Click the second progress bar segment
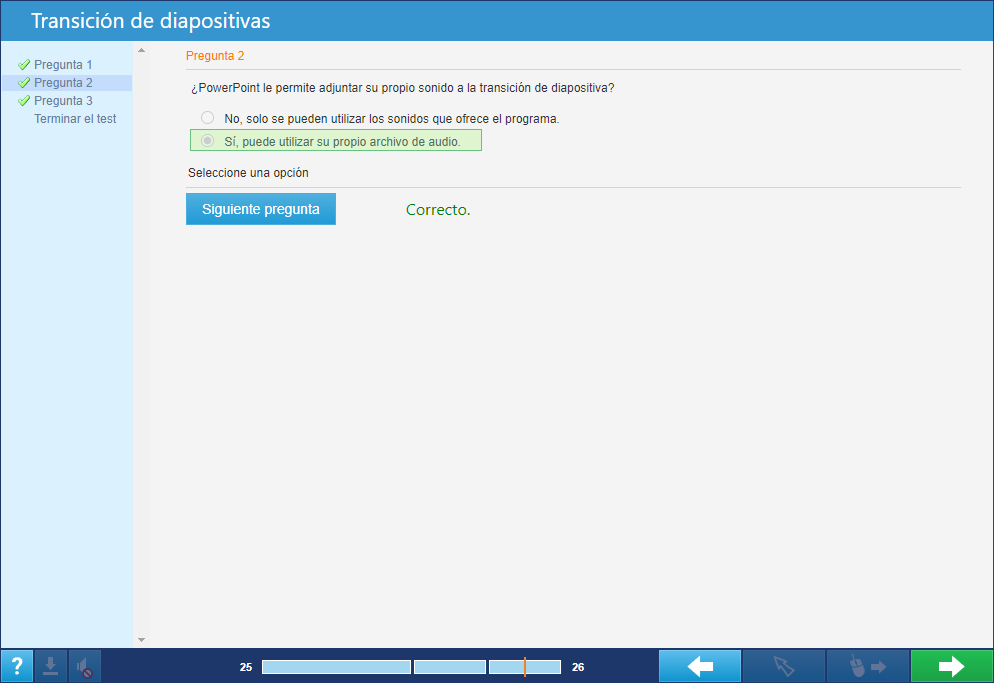The height and width of the screenshot is (683, 994). pos(449,667)
